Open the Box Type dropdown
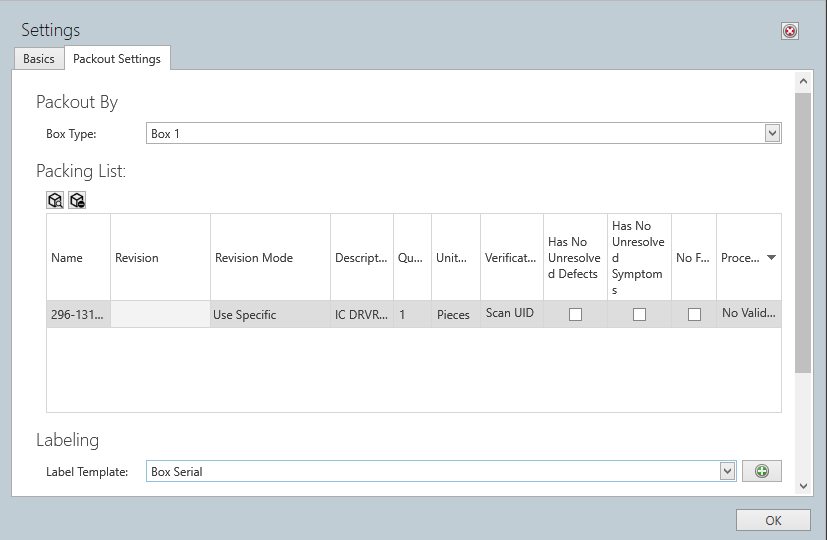Viewport: 827px width, 540px height. (x=771, y=133)
